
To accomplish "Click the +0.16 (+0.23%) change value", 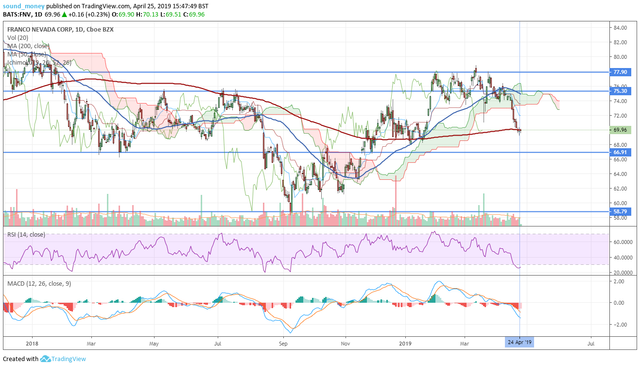I will tap(88, 14).
